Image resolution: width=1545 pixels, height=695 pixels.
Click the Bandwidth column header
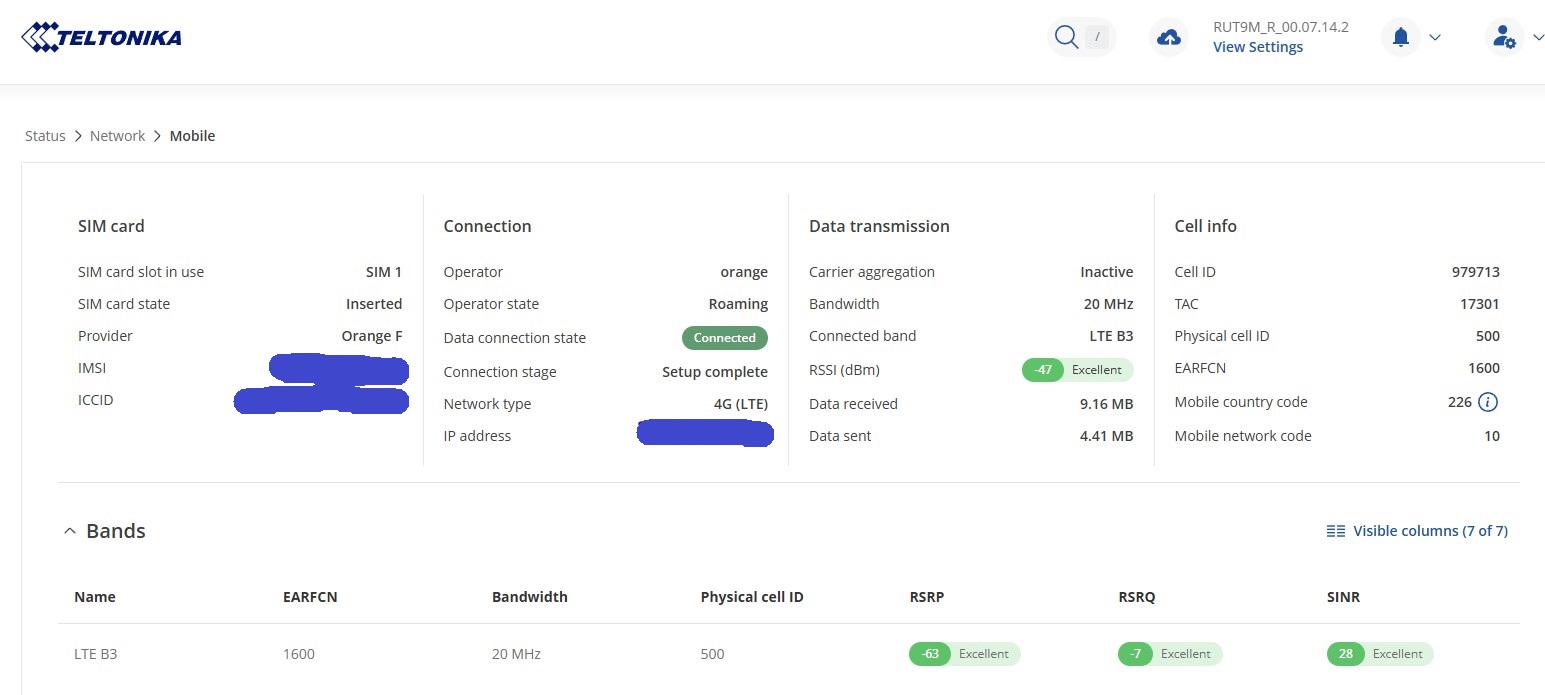point(530,597)
